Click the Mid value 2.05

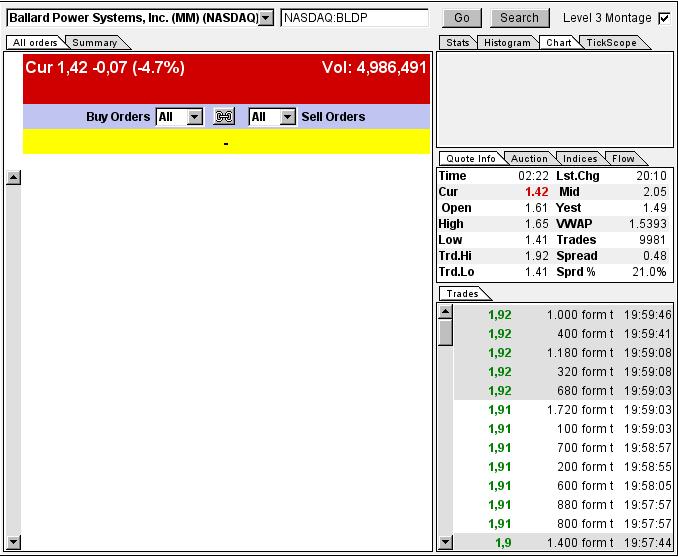(654, 192)
